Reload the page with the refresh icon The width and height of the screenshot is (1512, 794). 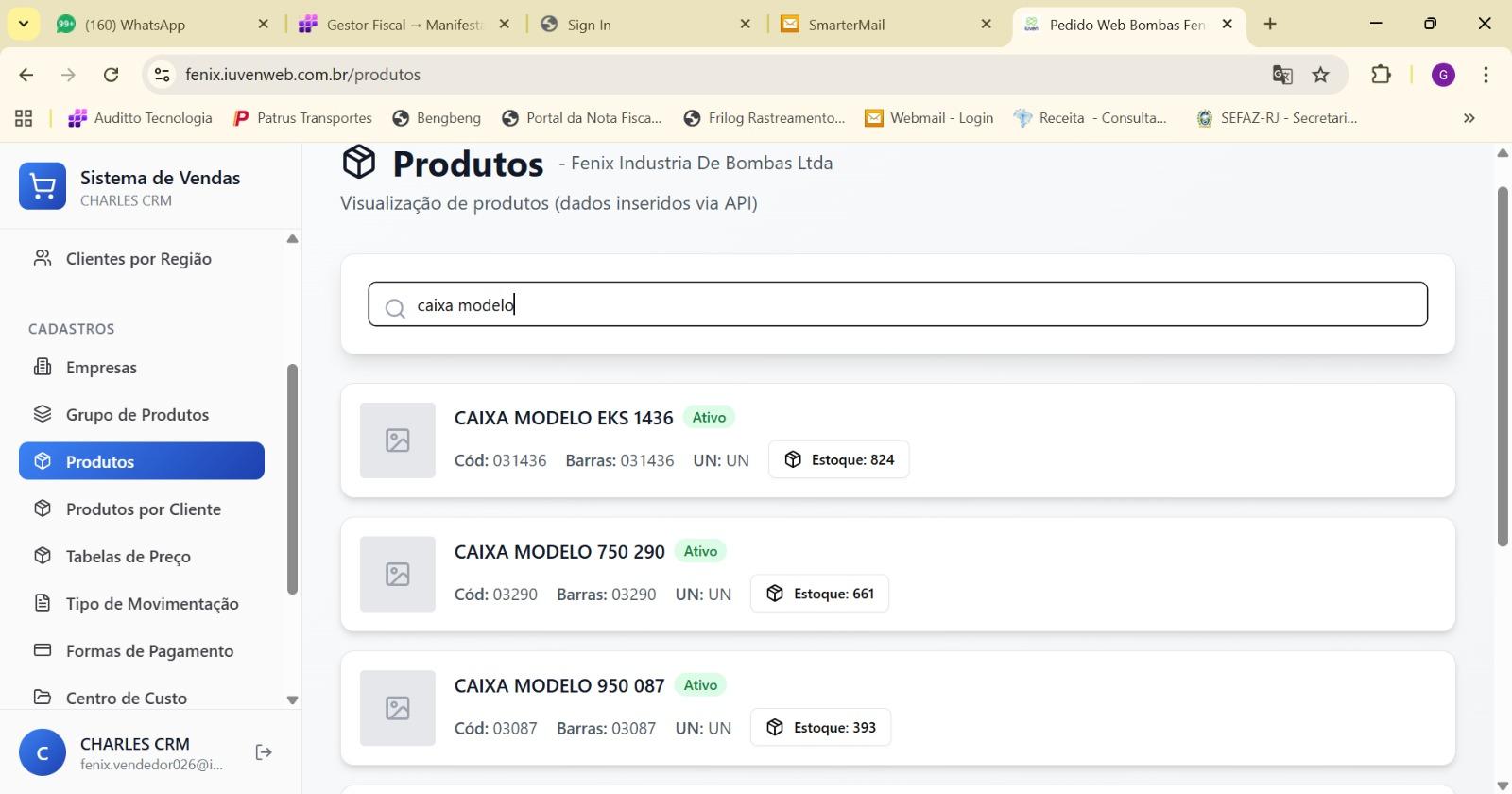[112, 75]
